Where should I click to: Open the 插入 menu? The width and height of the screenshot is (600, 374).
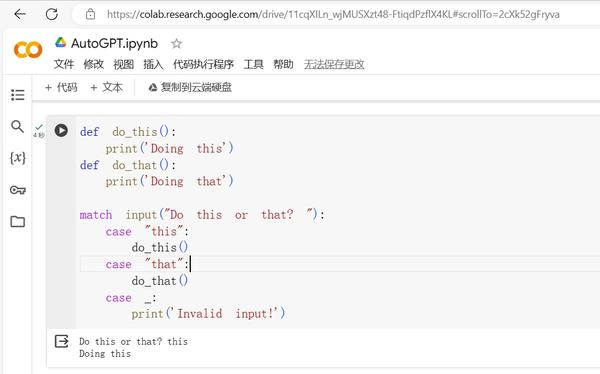(x=153, y=64)
